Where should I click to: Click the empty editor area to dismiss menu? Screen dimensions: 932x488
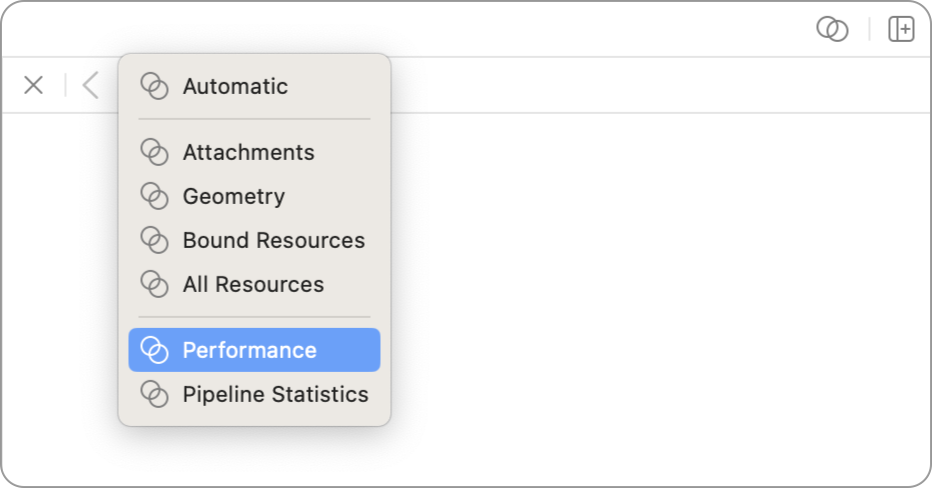point(650,300)
